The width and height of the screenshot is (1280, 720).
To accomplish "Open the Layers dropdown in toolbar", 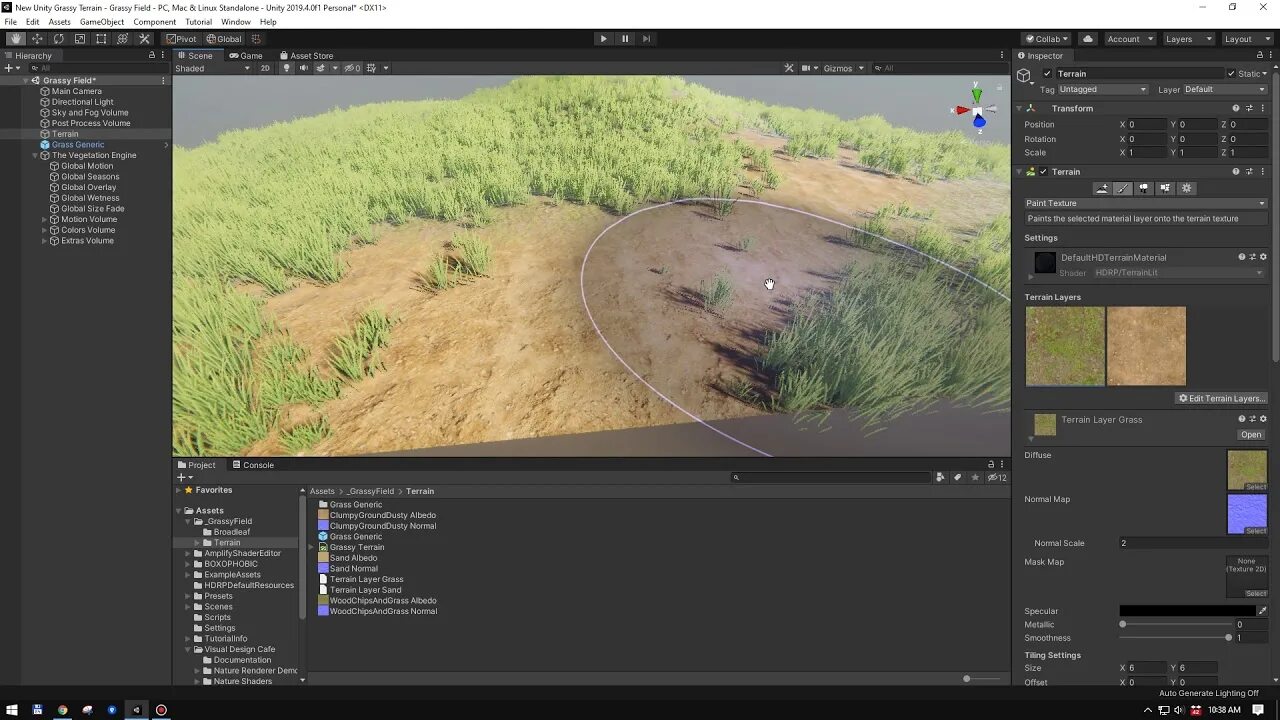I will [x=1188, y=39].
